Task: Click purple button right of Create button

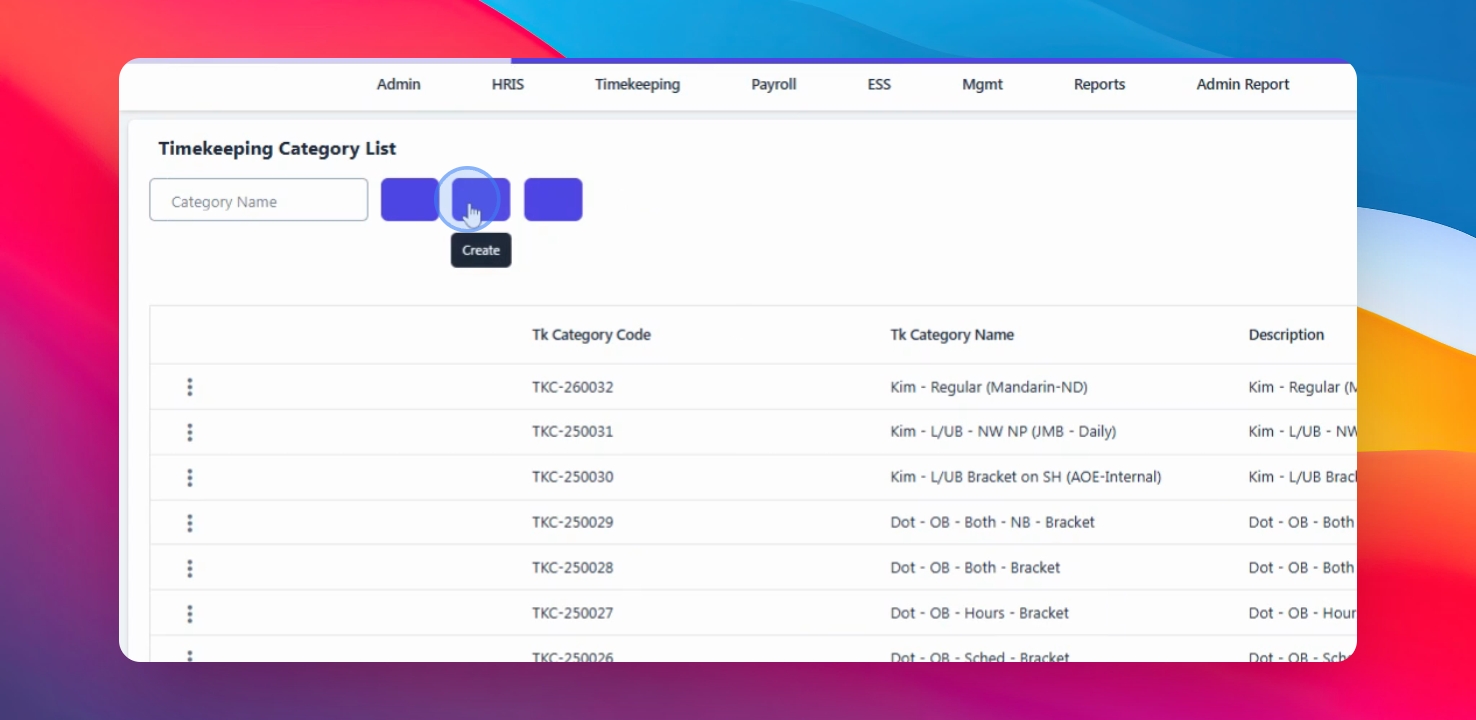Action: (553, 200)
